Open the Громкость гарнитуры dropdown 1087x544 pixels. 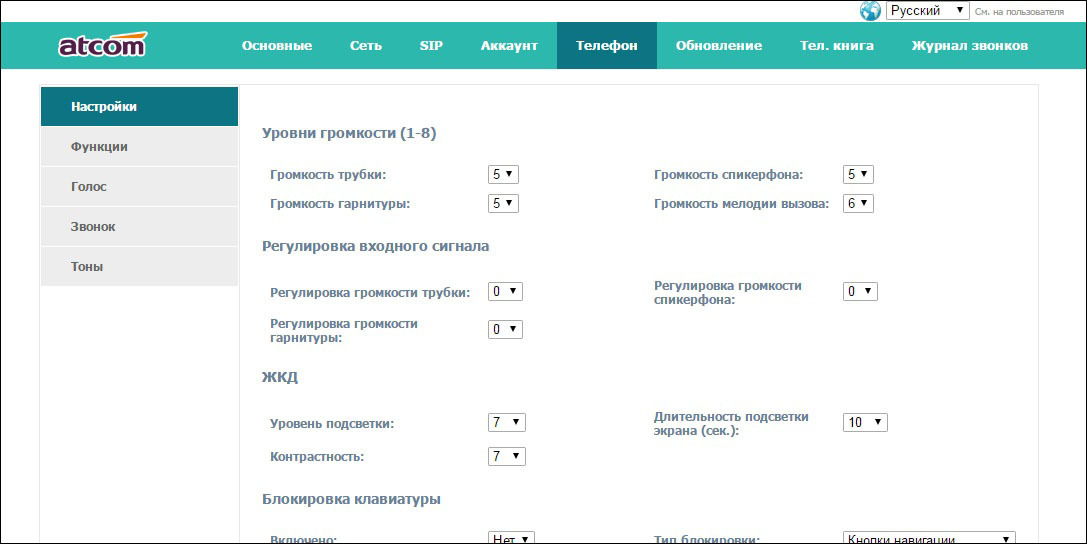(503, 204)
